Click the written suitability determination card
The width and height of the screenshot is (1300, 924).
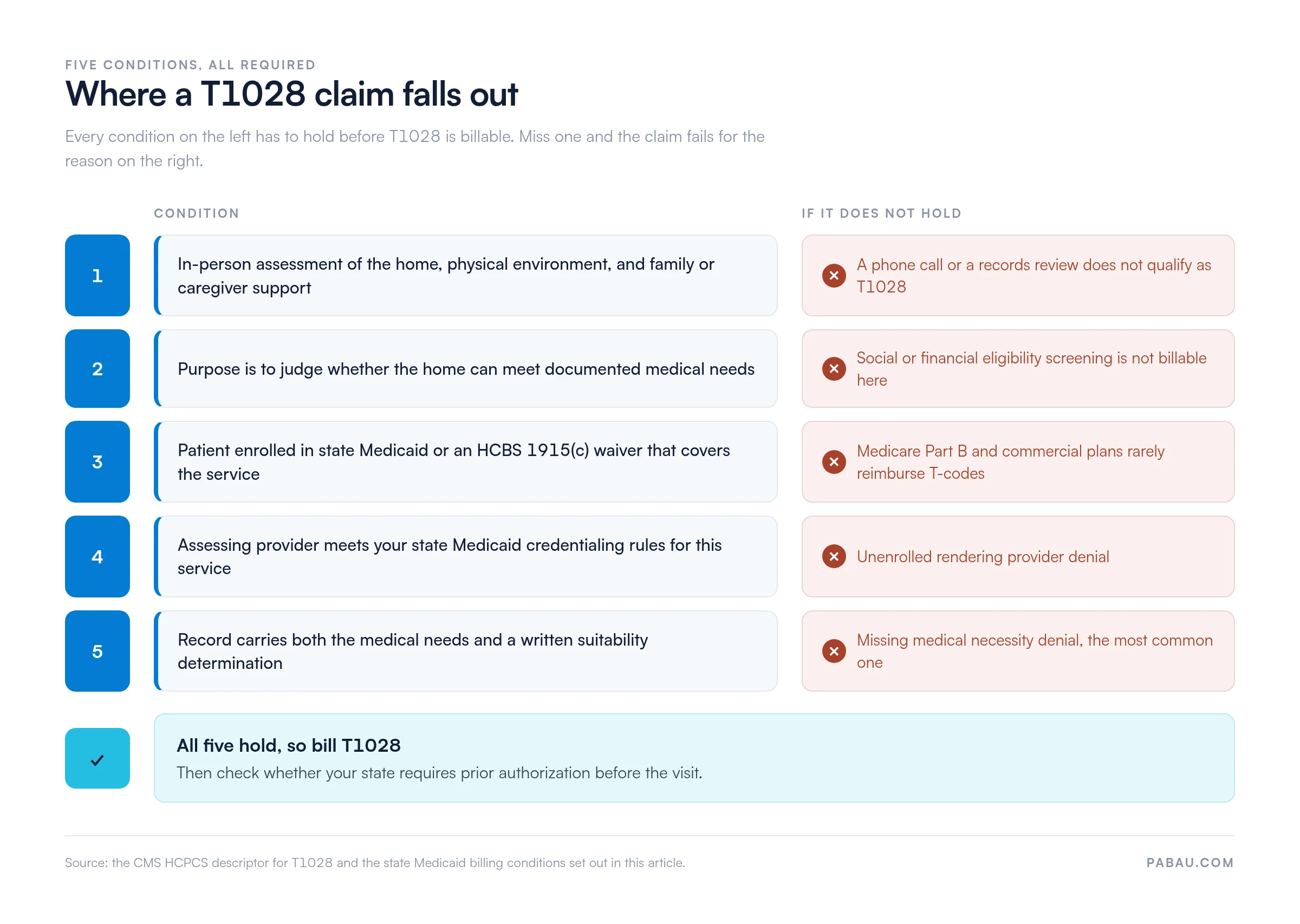pyautogui.click(x=465, y=652)
